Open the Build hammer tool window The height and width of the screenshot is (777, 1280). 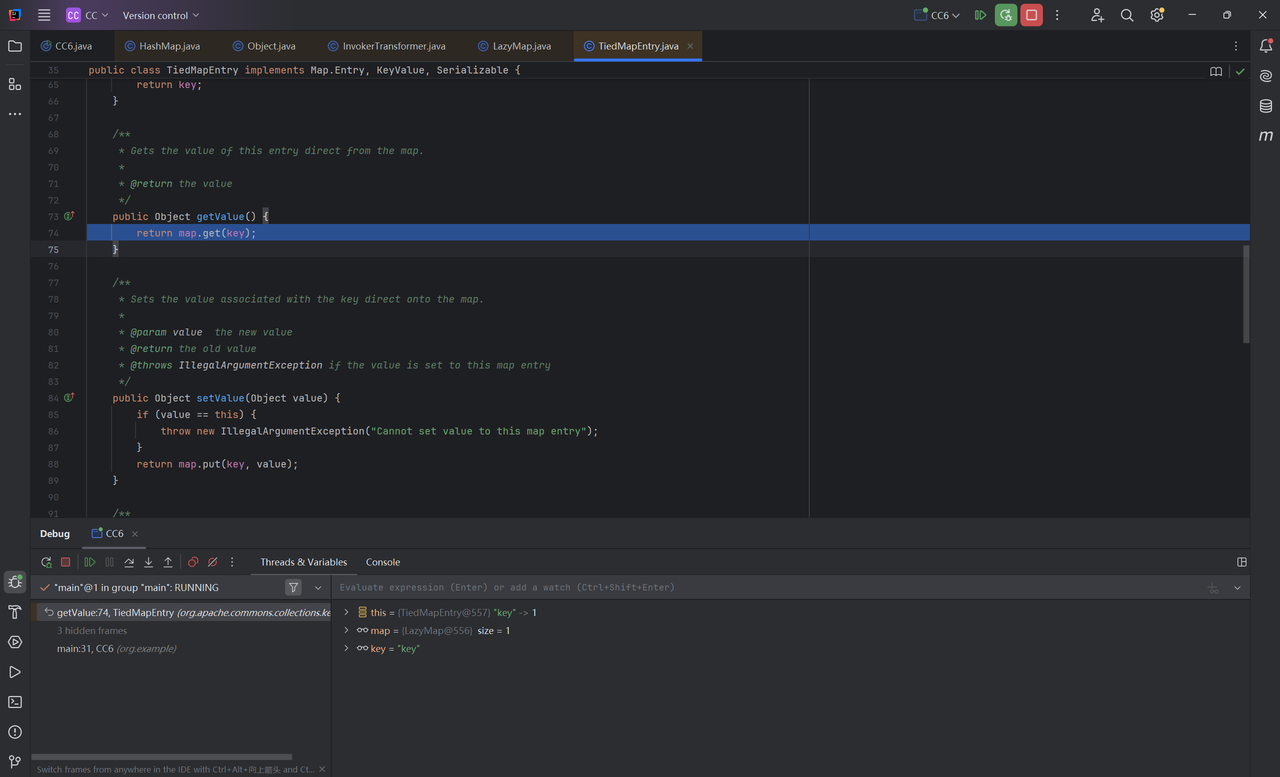15,612
